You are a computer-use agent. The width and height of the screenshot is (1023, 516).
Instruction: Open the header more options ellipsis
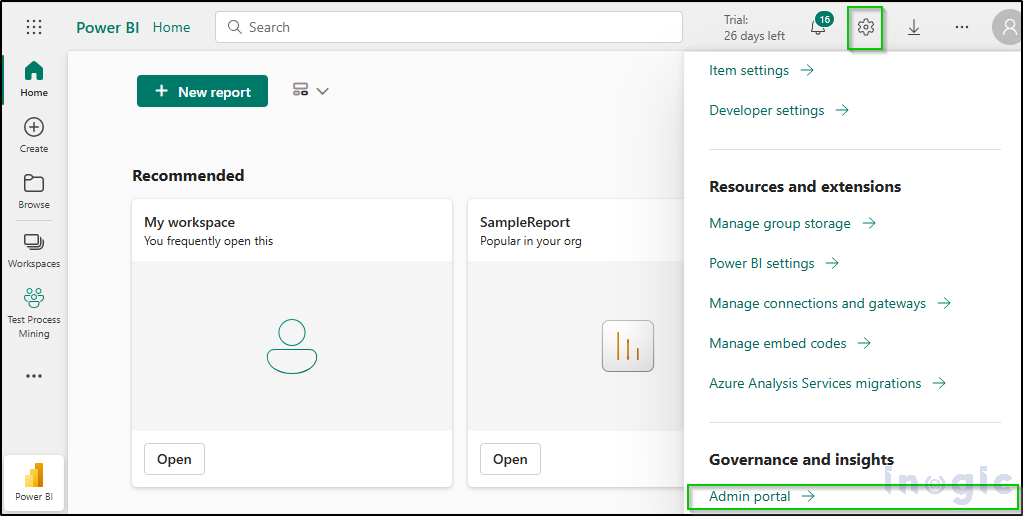(x=962, y=27)
